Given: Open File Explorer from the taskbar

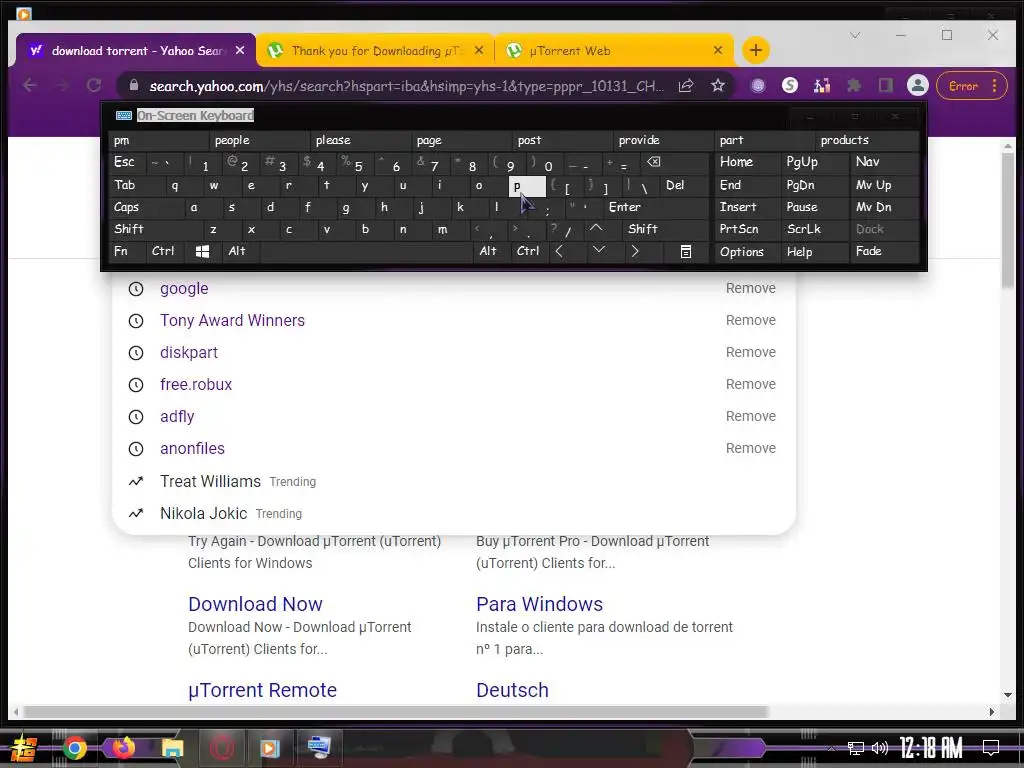Looking at the screenshot, I should click(172, 748).
